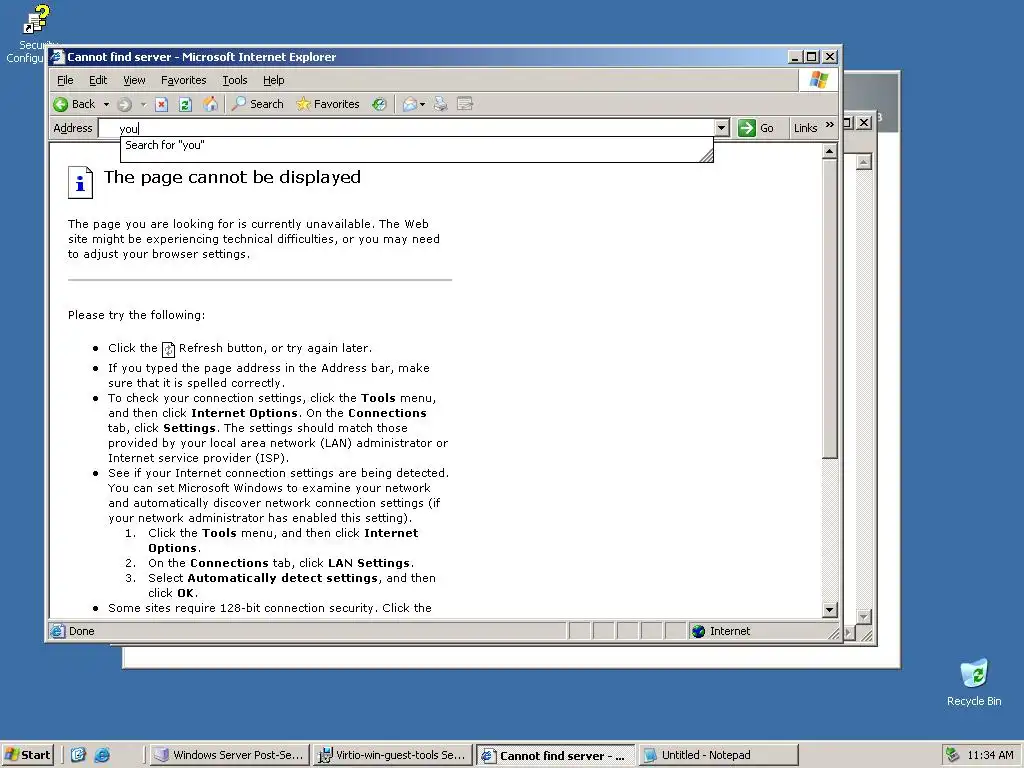Click the vertical scrollbar thumb
The height and width of the screenshot is (768, 1024).
pos(829,309)
